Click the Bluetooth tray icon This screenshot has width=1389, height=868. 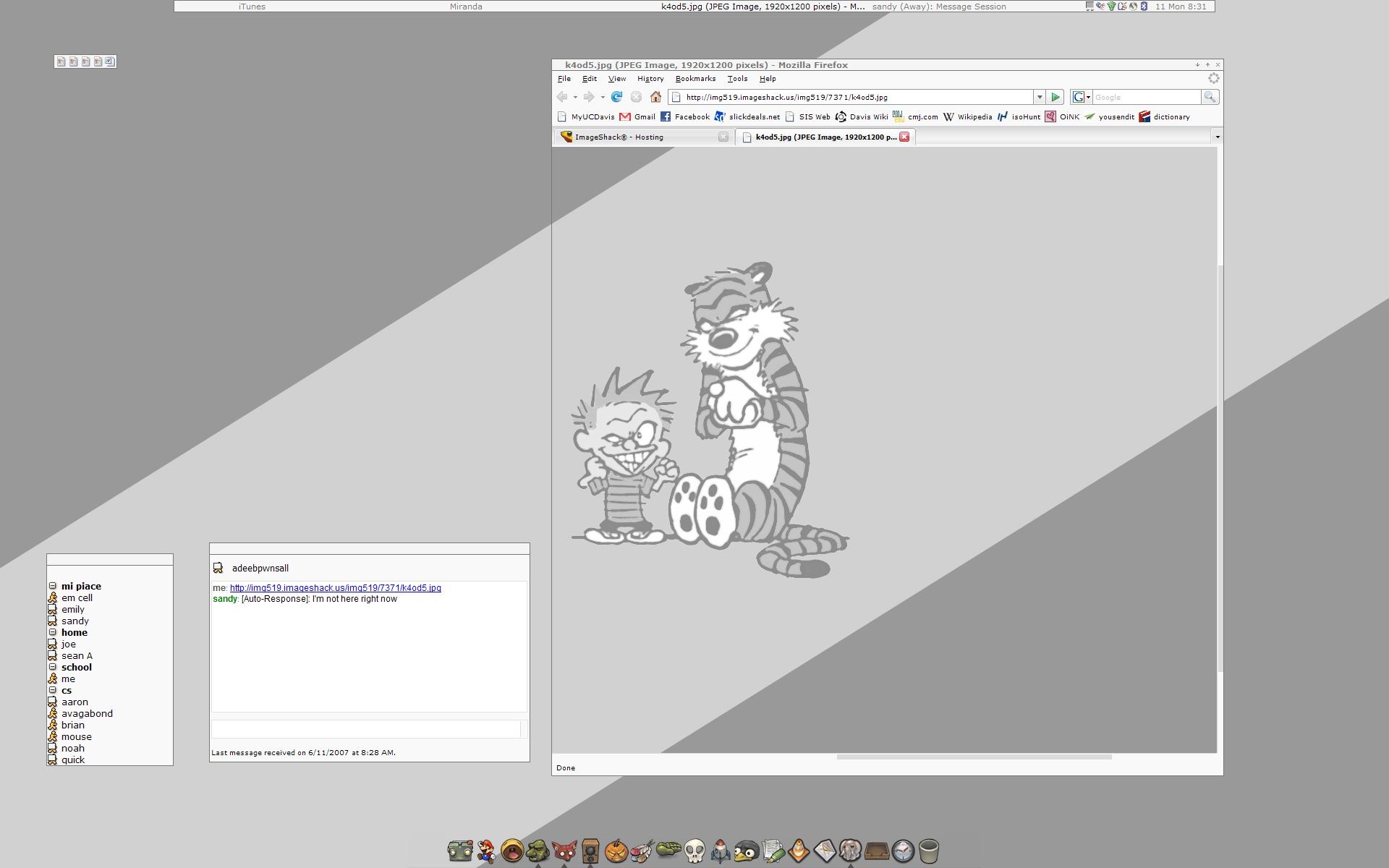pyautogui.click(x=1144, y=7)
